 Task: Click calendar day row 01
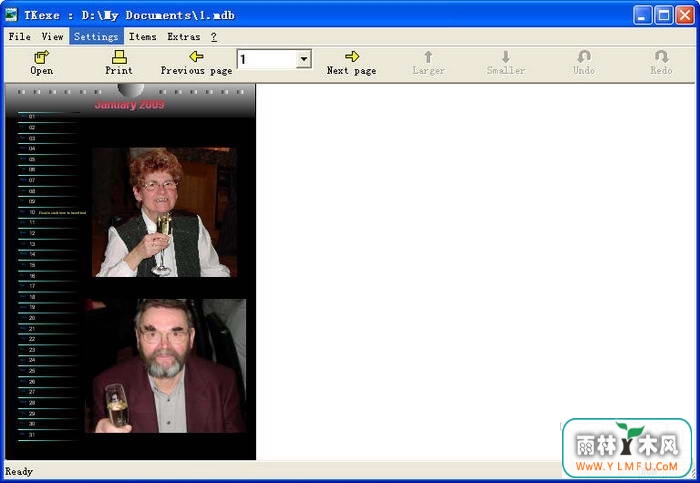point(49,117)
